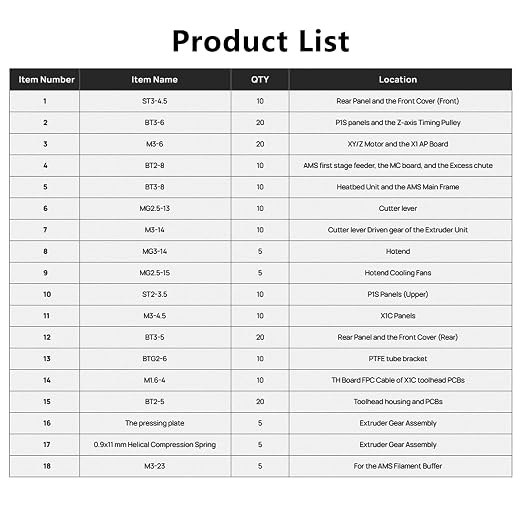Select the Item Name column header
This screenshot has height=522, width=522.
[155, 80]
